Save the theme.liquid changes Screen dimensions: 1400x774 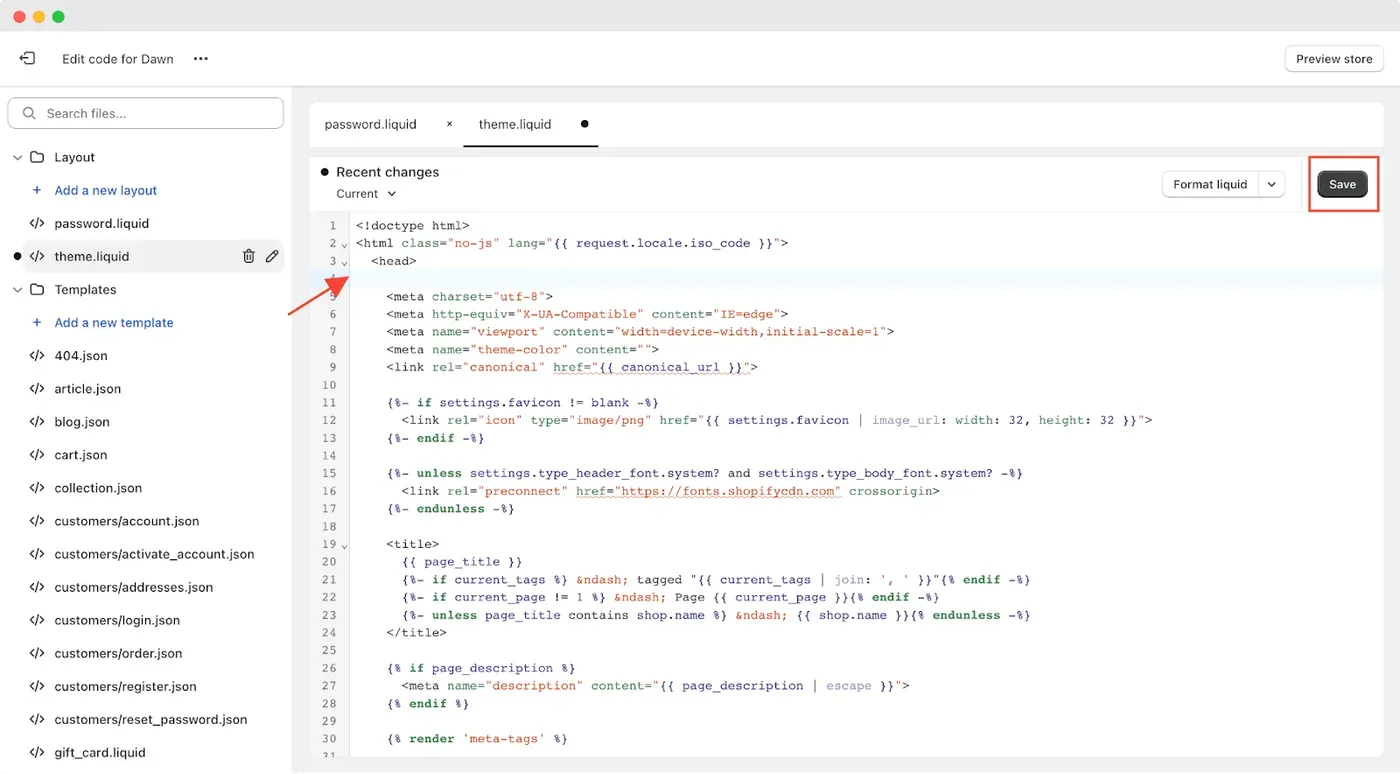pos(1342,184)
